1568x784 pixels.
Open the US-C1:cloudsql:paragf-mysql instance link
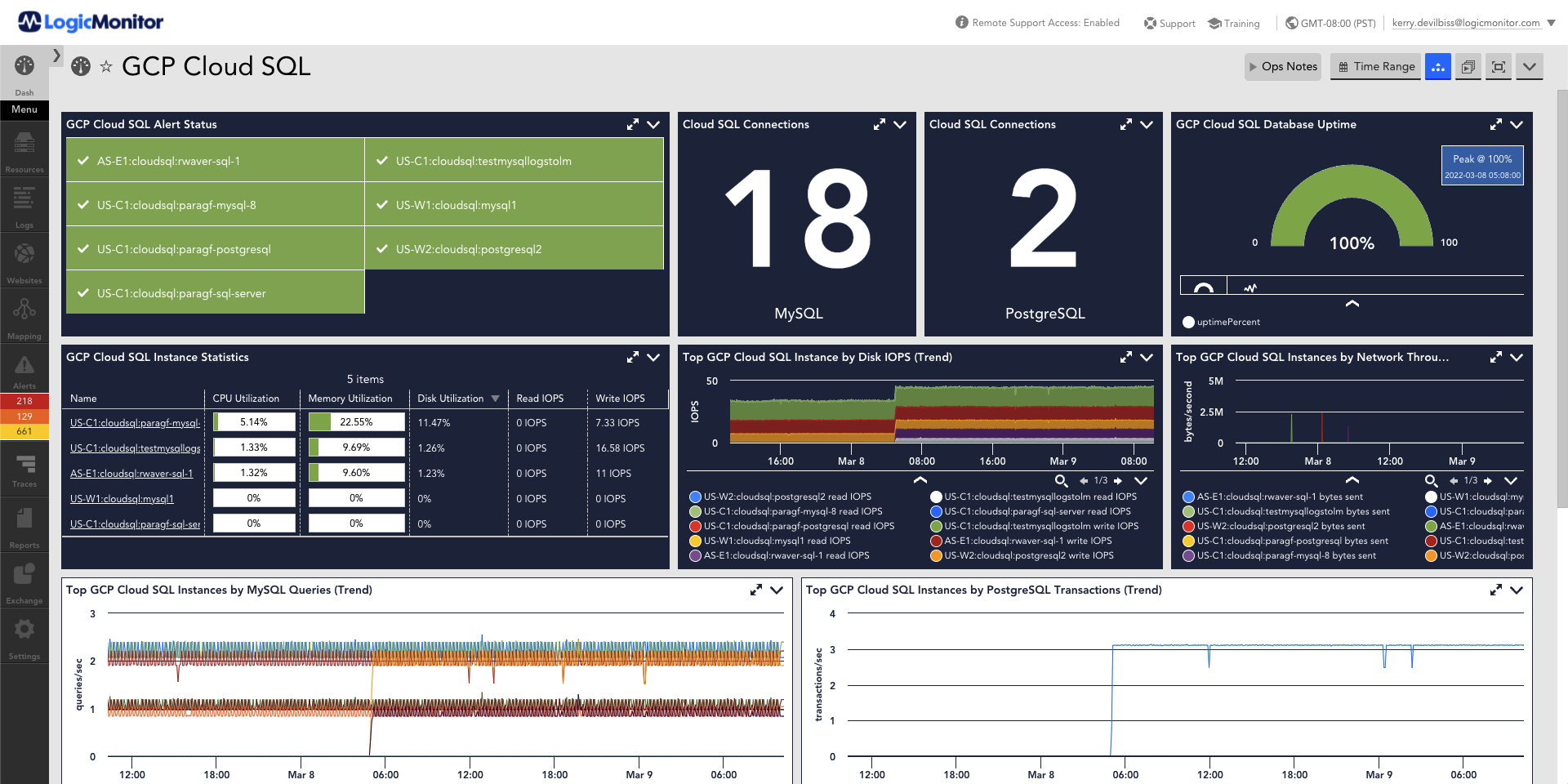(133, 422)
